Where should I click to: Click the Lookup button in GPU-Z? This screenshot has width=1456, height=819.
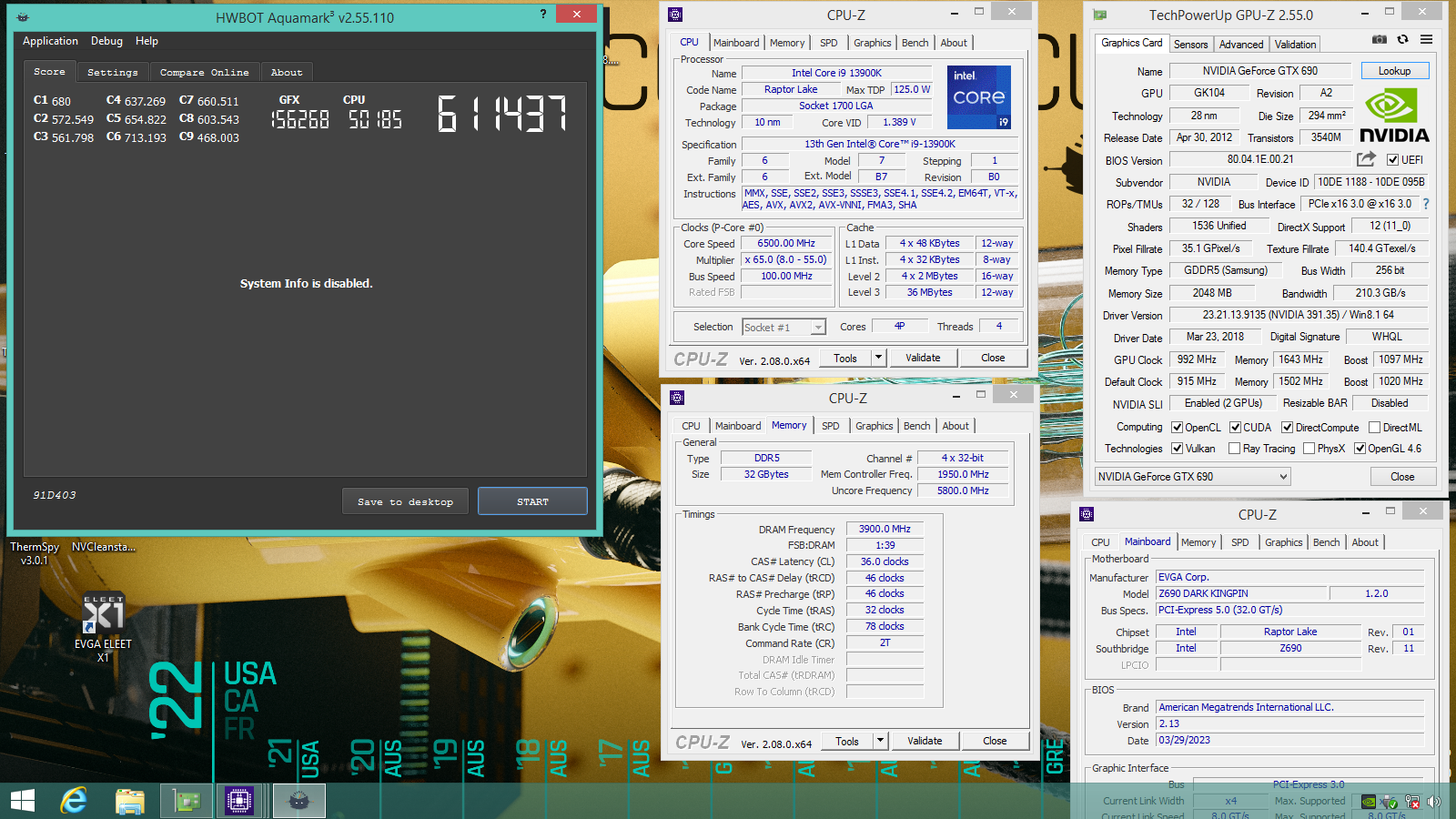tap(1394, 71)
